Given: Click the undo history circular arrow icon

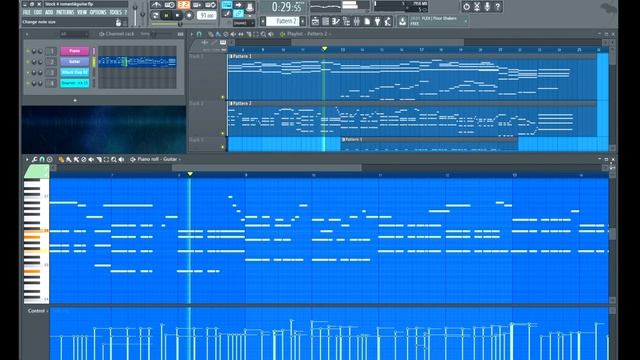Looking at the screenshot, I should coord(467,7).
